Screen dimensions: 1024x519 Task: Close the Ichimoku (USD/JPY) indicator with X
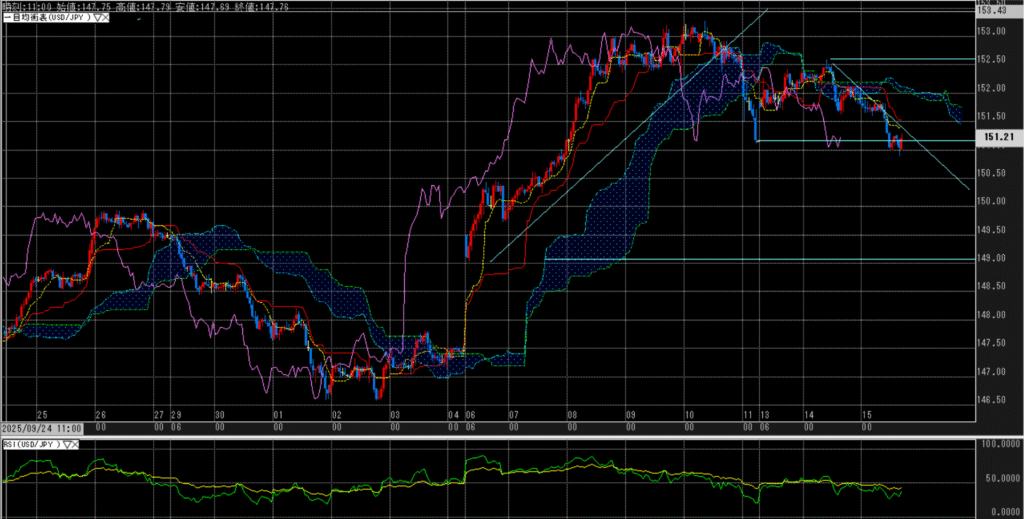pos(107,18)
